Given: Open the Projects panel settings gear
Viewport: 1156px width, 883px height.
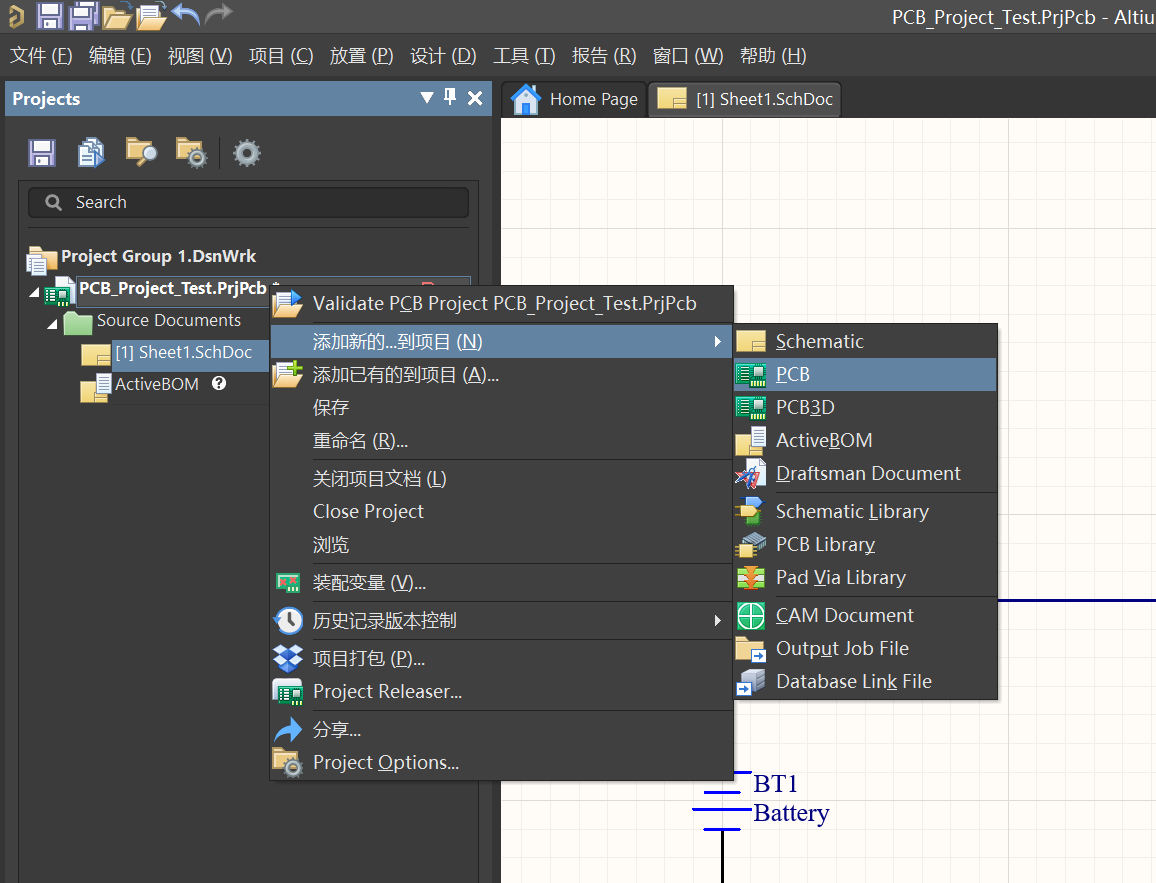Looking at the screenshot, I should pyautogui.click(x=246, y=153).
